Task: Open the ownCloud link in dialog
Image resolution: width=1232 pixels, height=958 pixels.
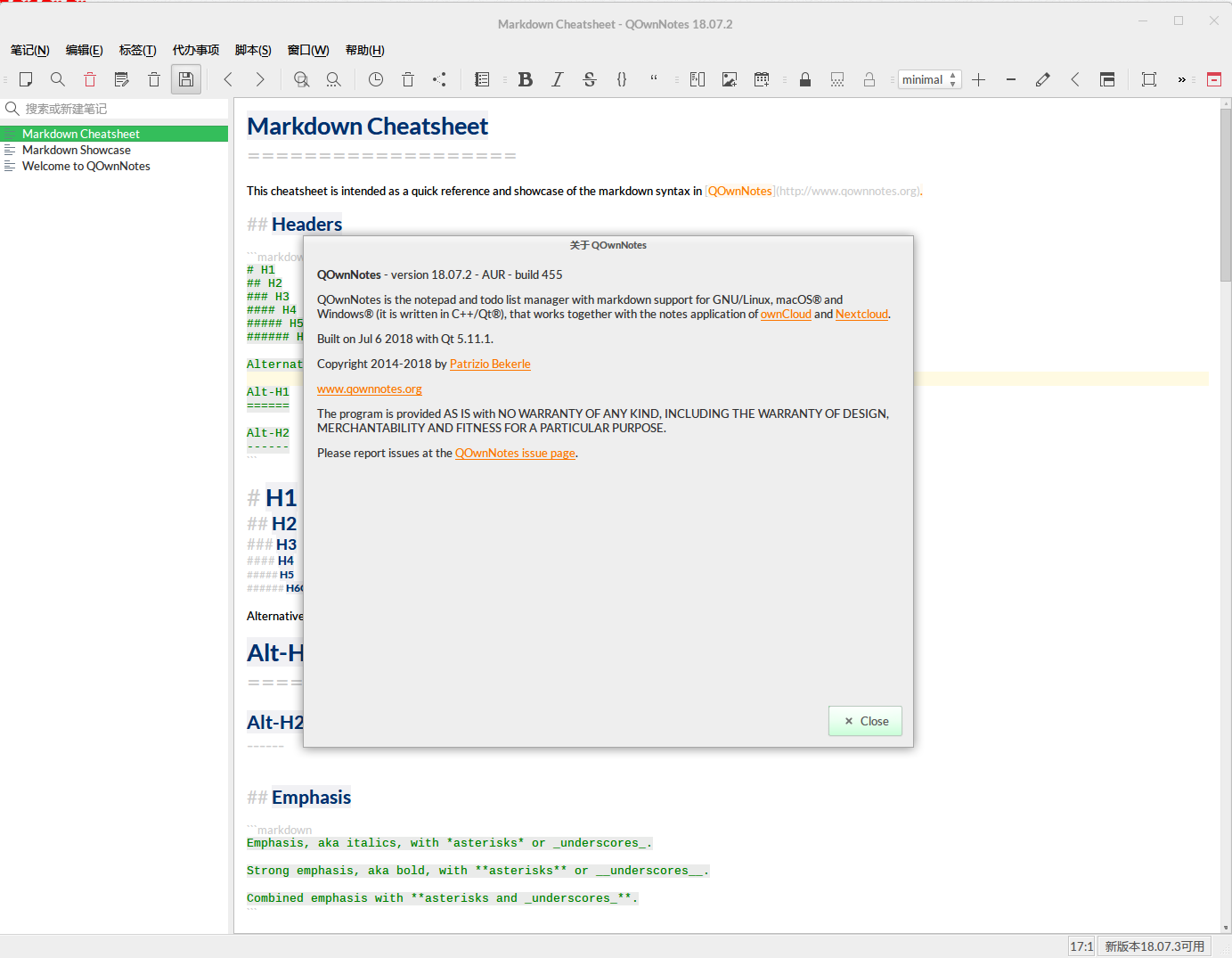Action: point(786,314)
